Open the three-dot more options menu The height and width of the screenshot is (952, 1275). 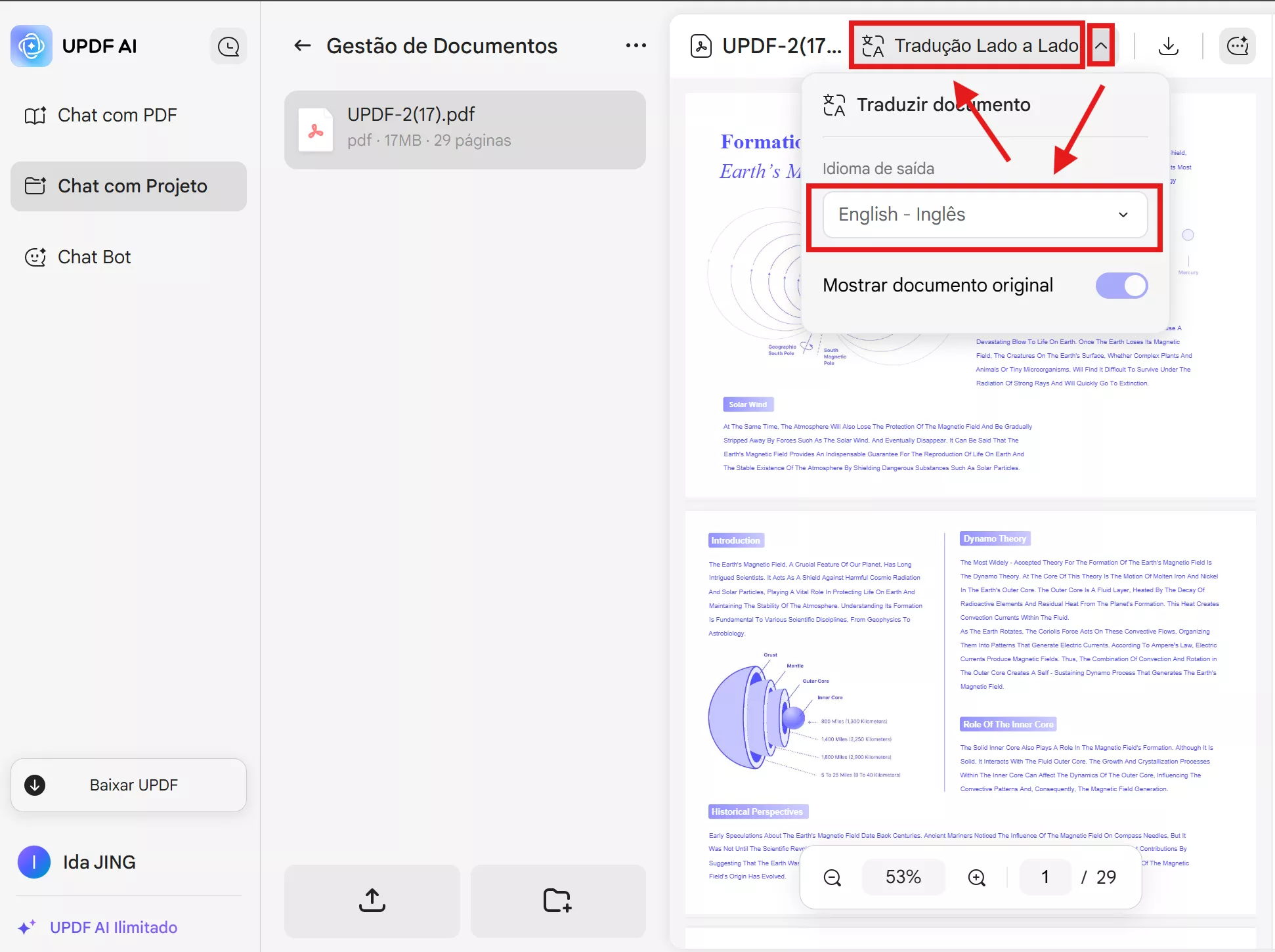point(636,45)
